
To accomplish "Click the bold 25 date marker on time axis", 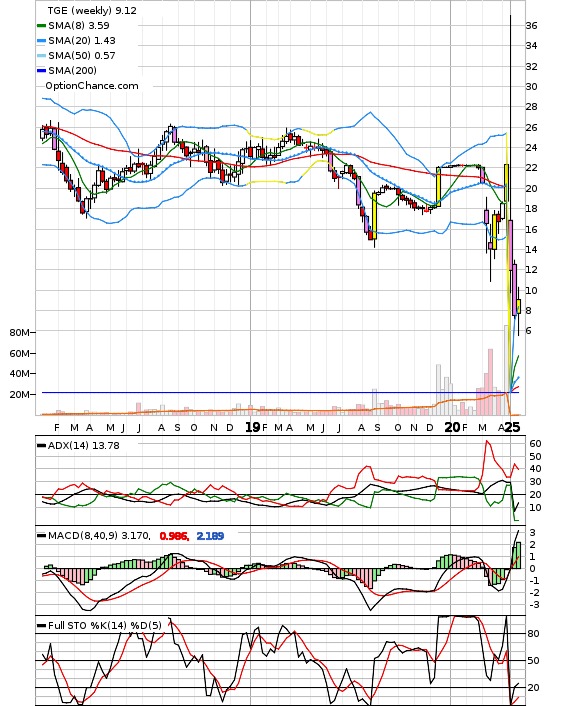I will coord(512,427).
